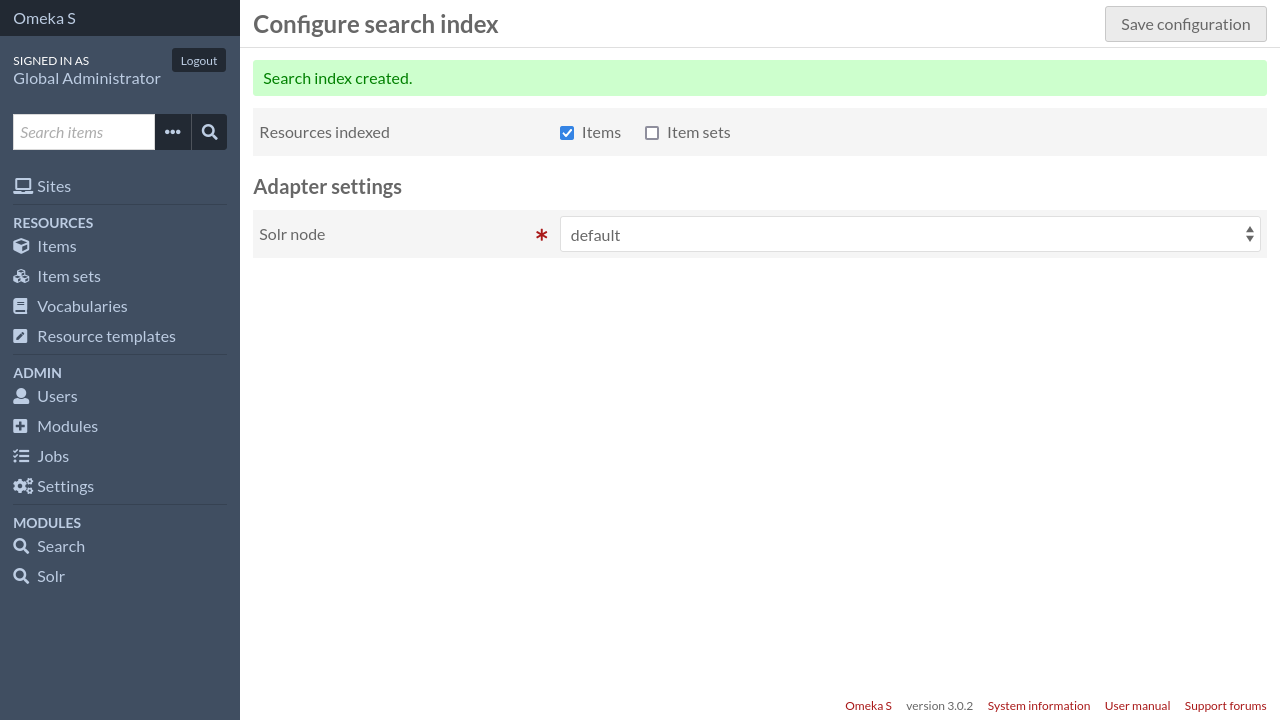The image size is (1280, 720).
Task: Click the Vocabularies book icon
Action: [20, 306]
